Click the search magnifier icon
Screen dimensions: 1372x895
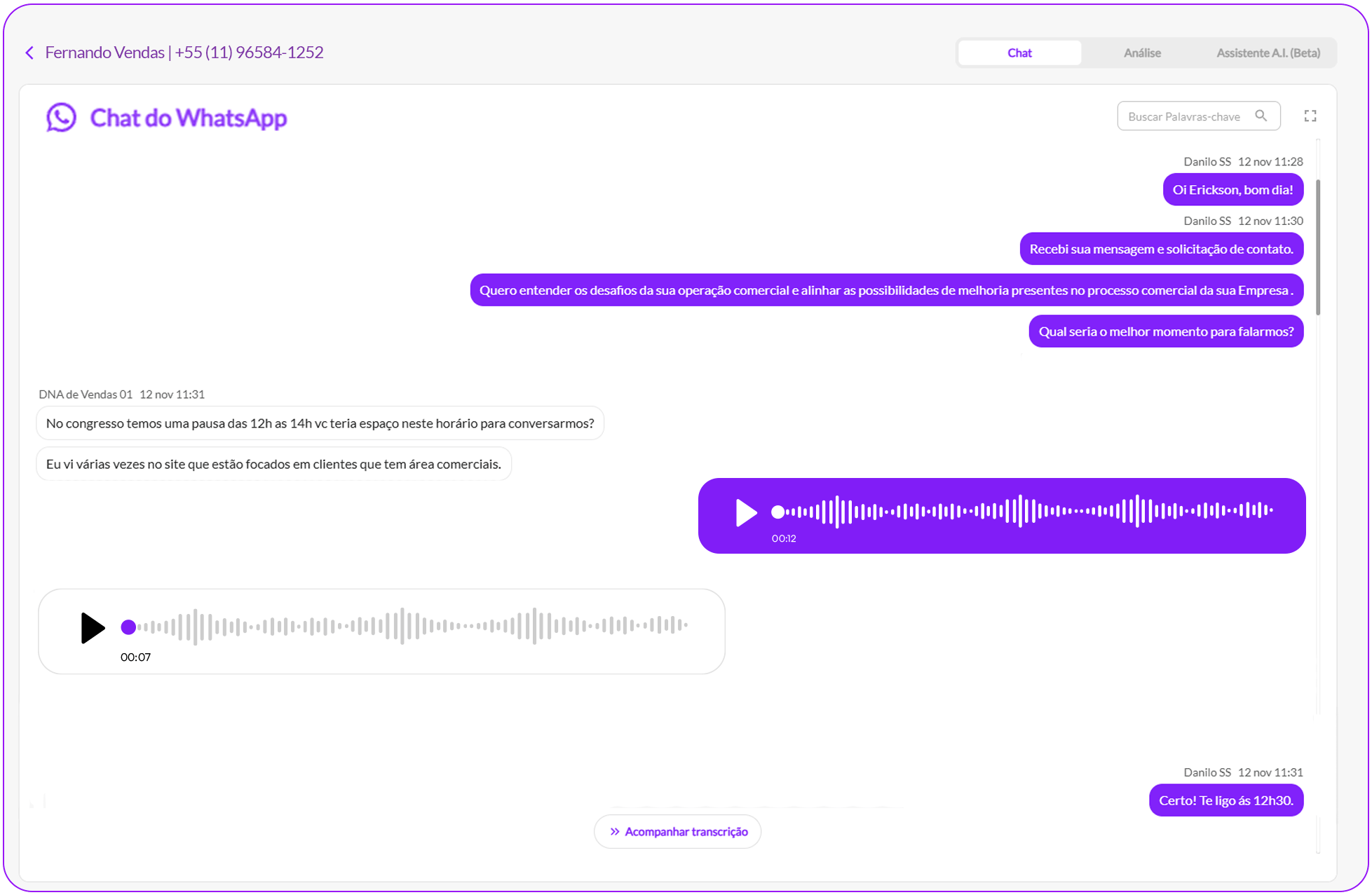tap(1261, 116)
